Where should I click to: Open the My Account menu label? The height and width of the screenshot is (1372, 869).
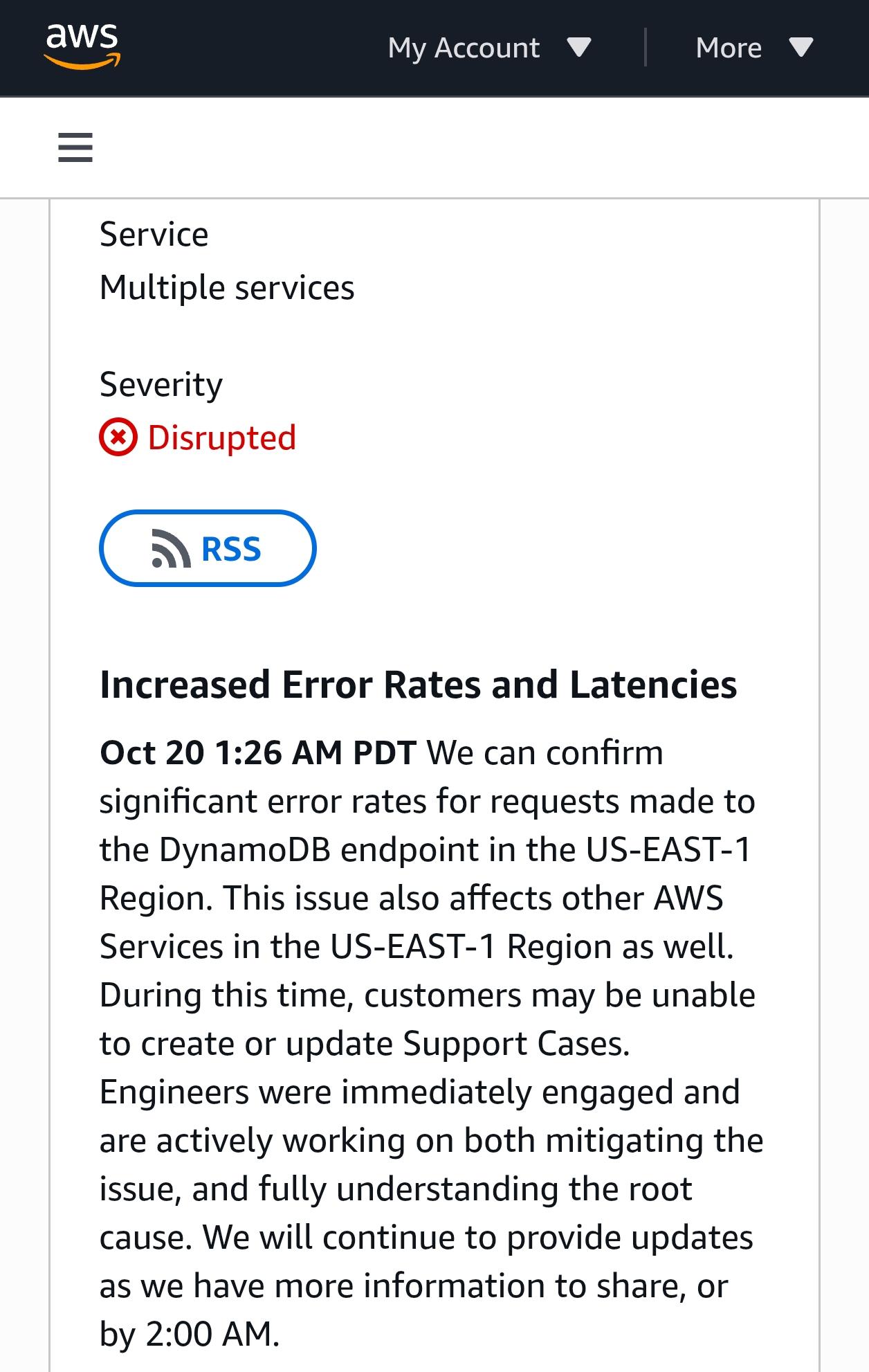[x=464, y=48]
